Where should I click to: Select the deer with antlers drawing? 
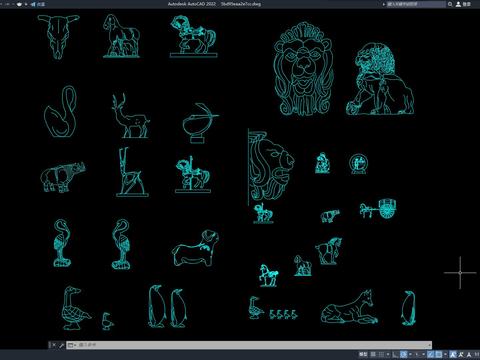click(130, 116)
